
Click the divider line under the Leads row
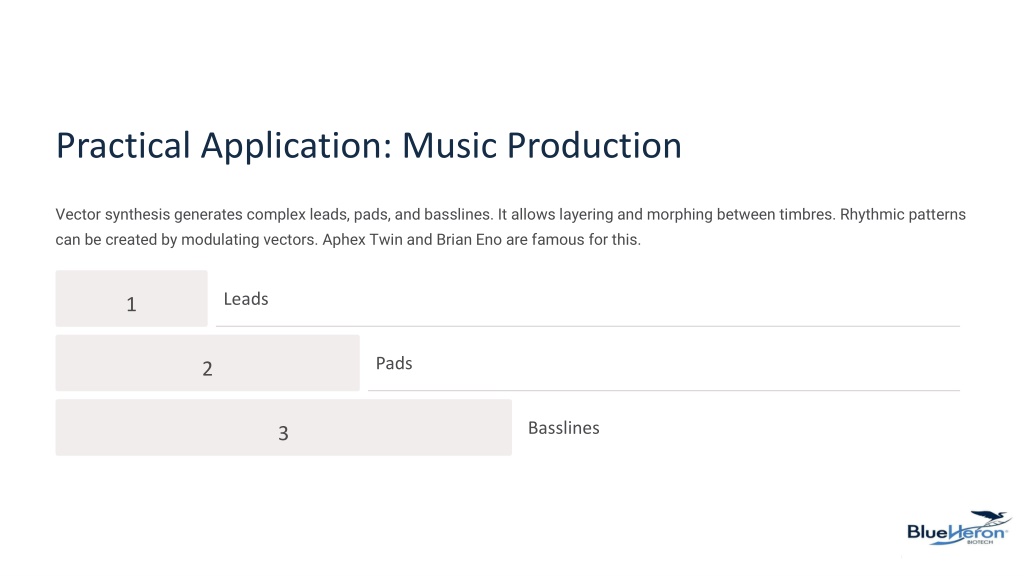coord(588,326)
